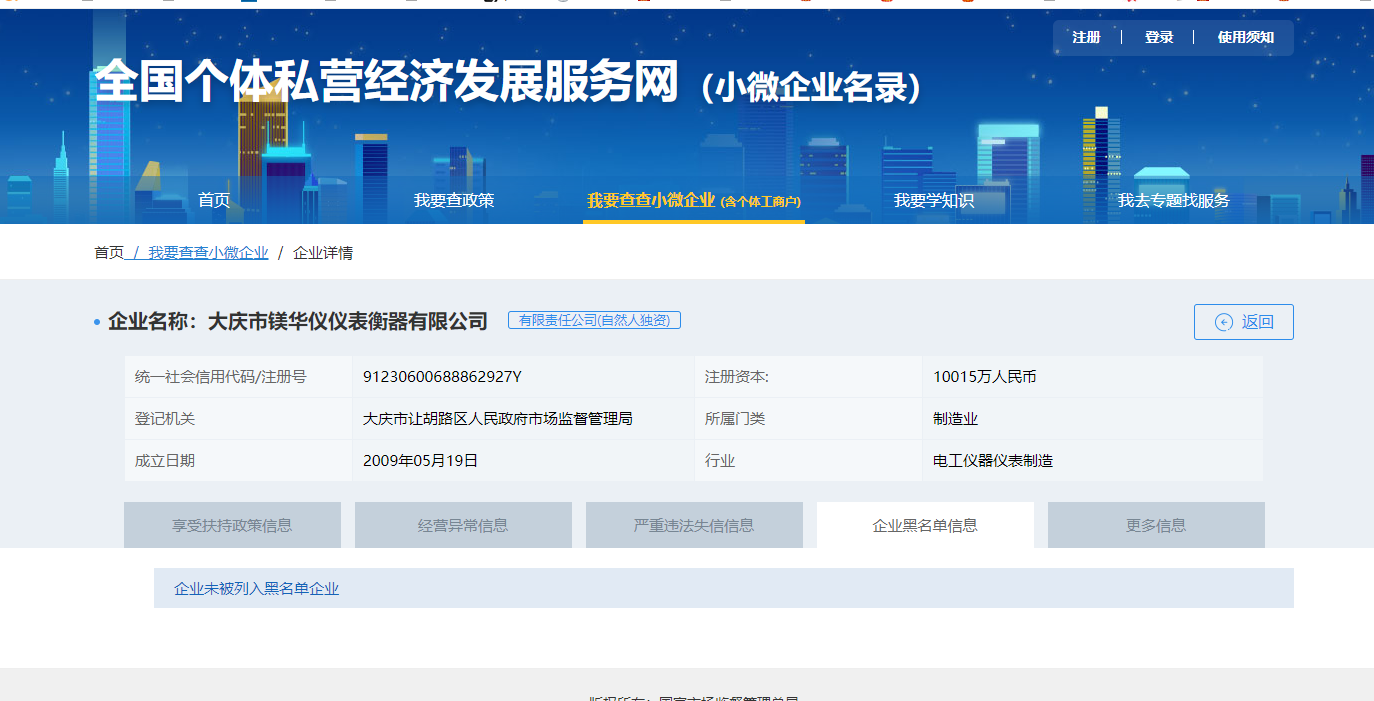Open the 严重违法失信信息 tab
The height and width of the screenshot is (701, 1374).
click(694, 525)
